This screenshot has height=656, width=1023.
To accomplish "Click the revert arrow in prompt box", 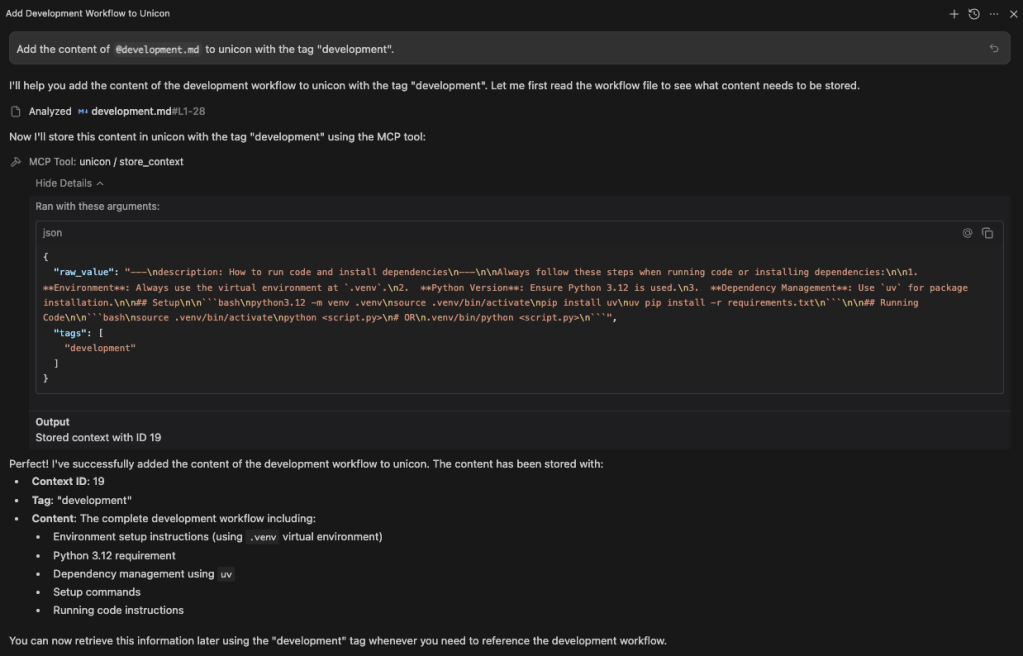I will point(993,48).
